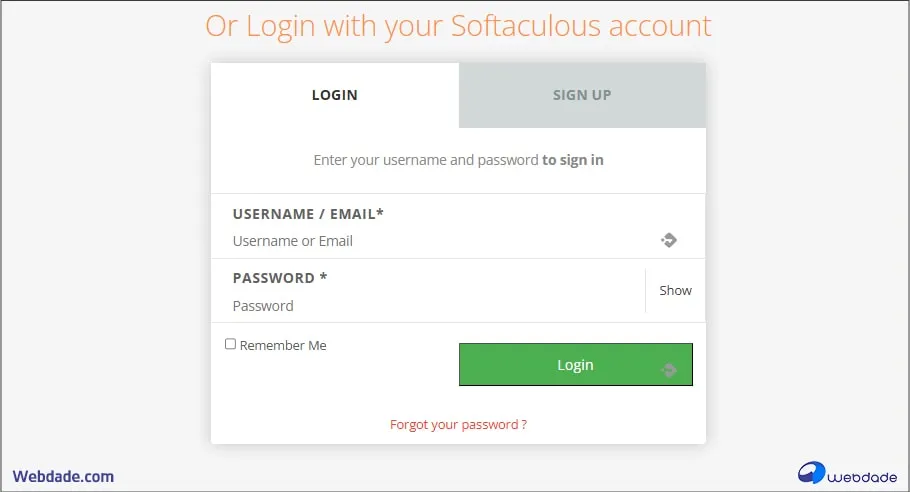Click the blue webdade logo icon
Viewport: 910px width, 492px height.
point(812,473)
